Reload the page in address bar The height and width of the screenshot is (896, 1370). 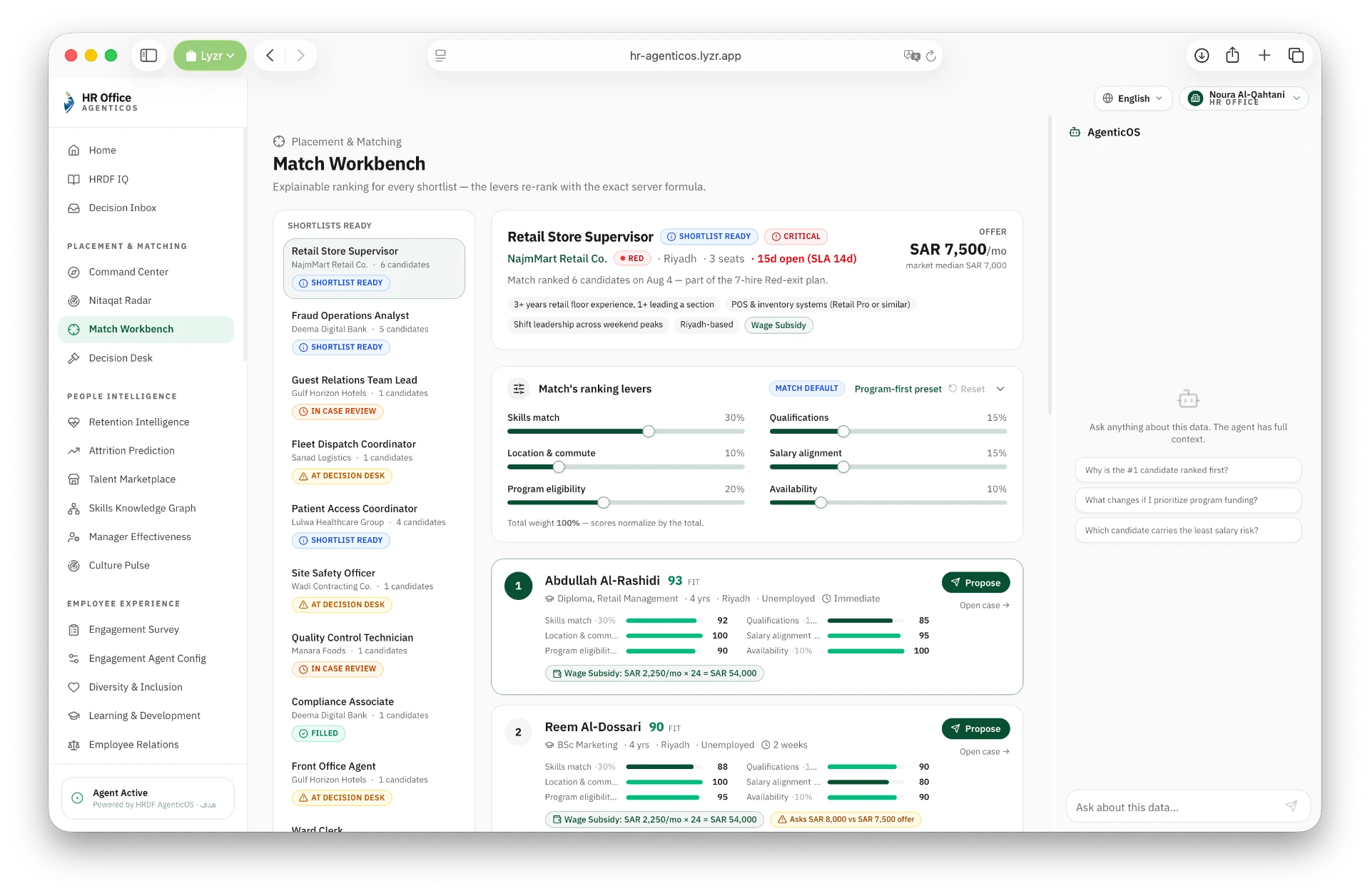point(930,56)
